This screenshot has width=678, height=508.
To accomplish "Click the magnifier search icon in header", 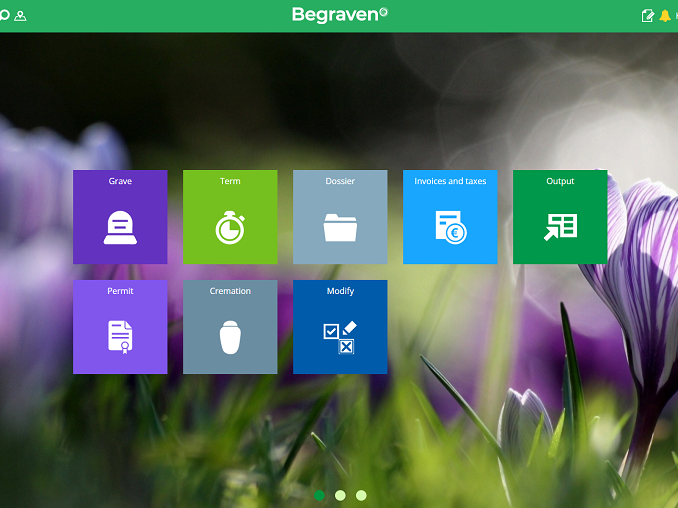I will 4,16.
